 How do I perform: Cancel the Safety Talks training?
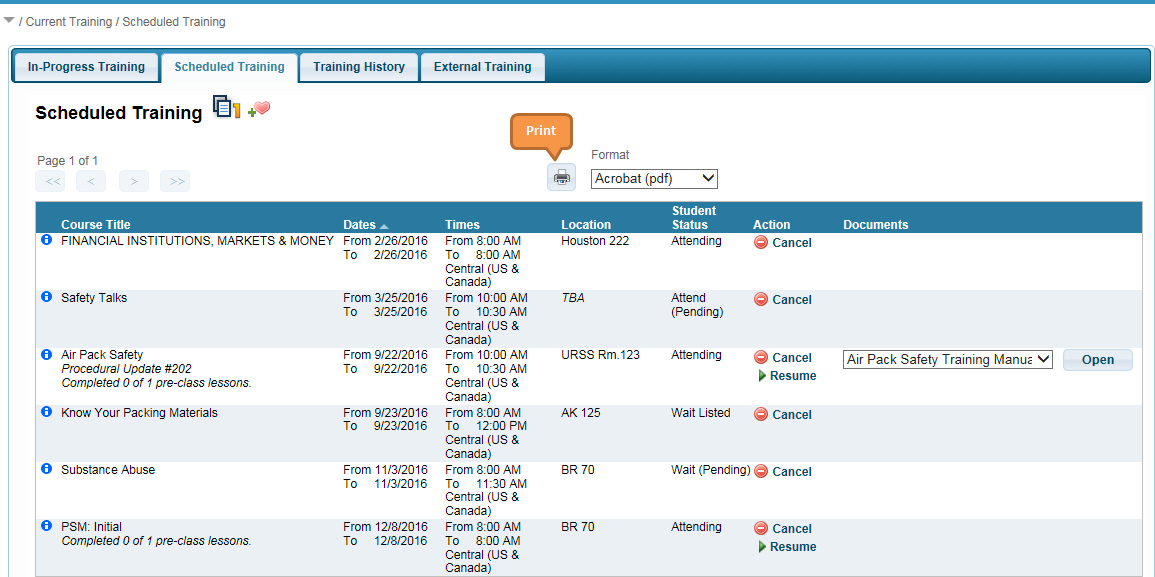pos(783,300)
